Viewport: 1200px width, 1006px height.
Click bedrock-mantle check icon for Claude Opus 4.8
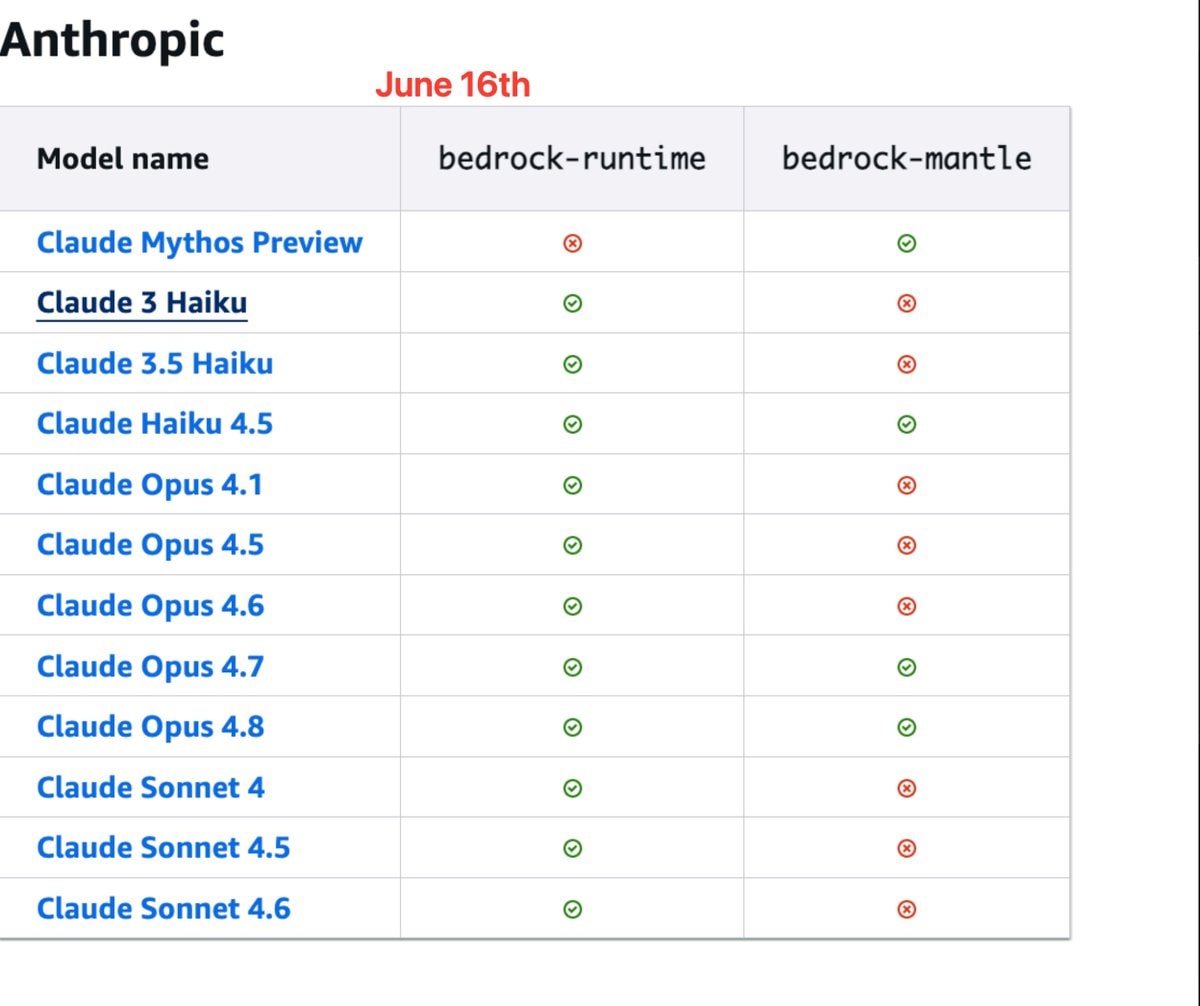[x=906, y=727]
